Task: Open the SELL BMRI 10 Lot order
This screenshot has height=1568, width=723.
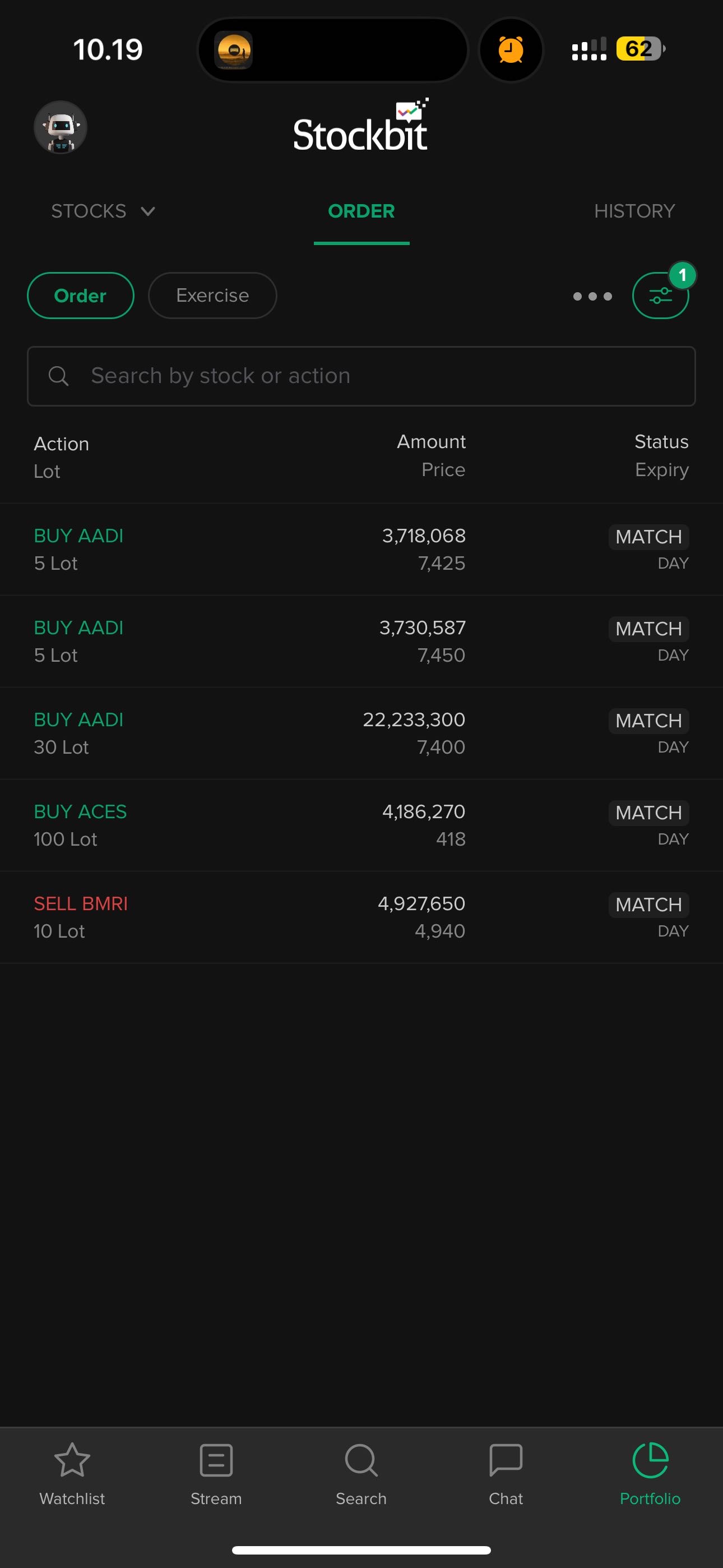Action: 361,917
